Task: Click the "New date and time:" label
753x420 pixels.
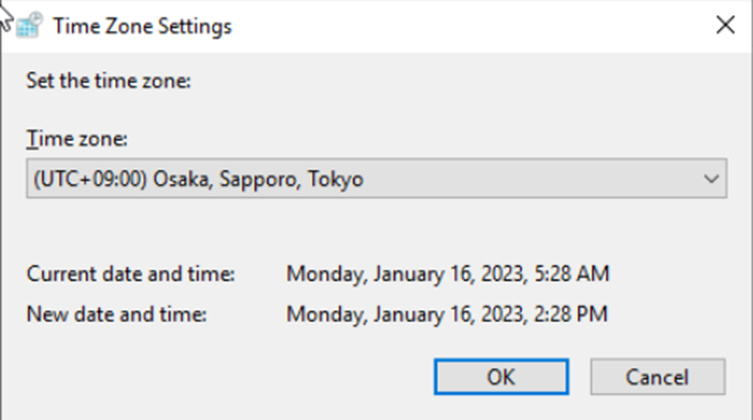Action: [116, 314]
